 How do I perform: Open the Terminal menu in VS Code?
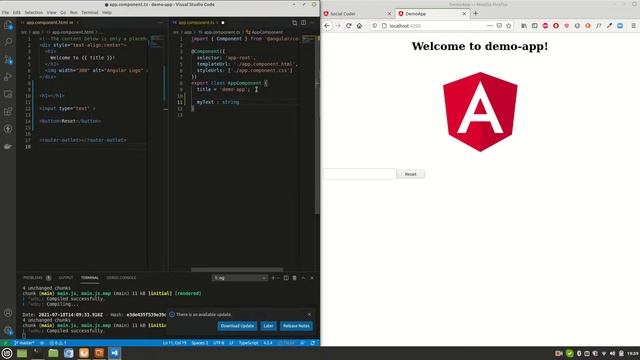tap(89, 13)
